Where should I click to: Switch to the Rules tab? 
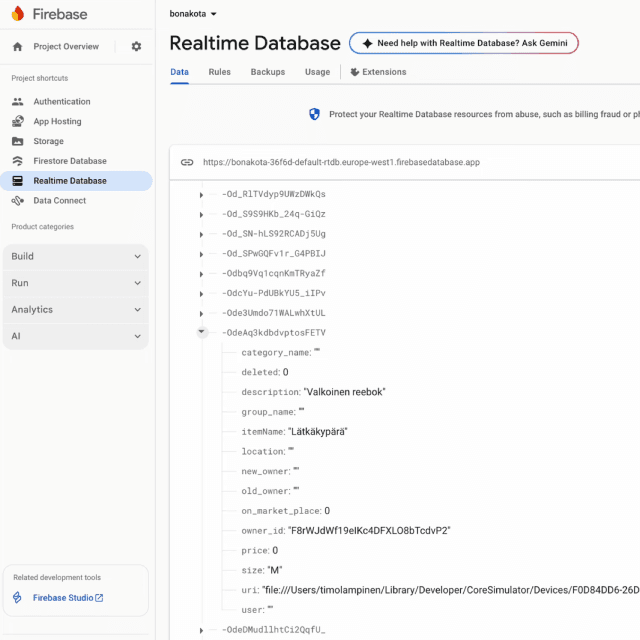pos(220,72)
